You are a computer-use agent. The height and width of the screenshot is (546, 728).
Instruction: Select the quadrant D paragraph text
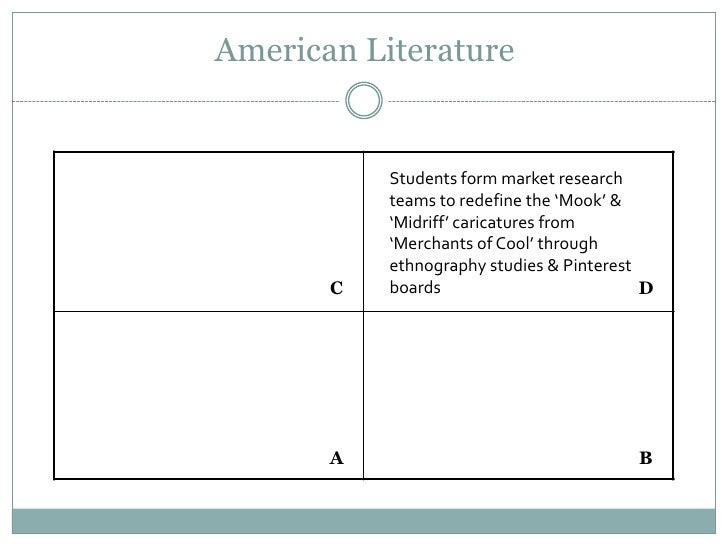pos(510,233)
